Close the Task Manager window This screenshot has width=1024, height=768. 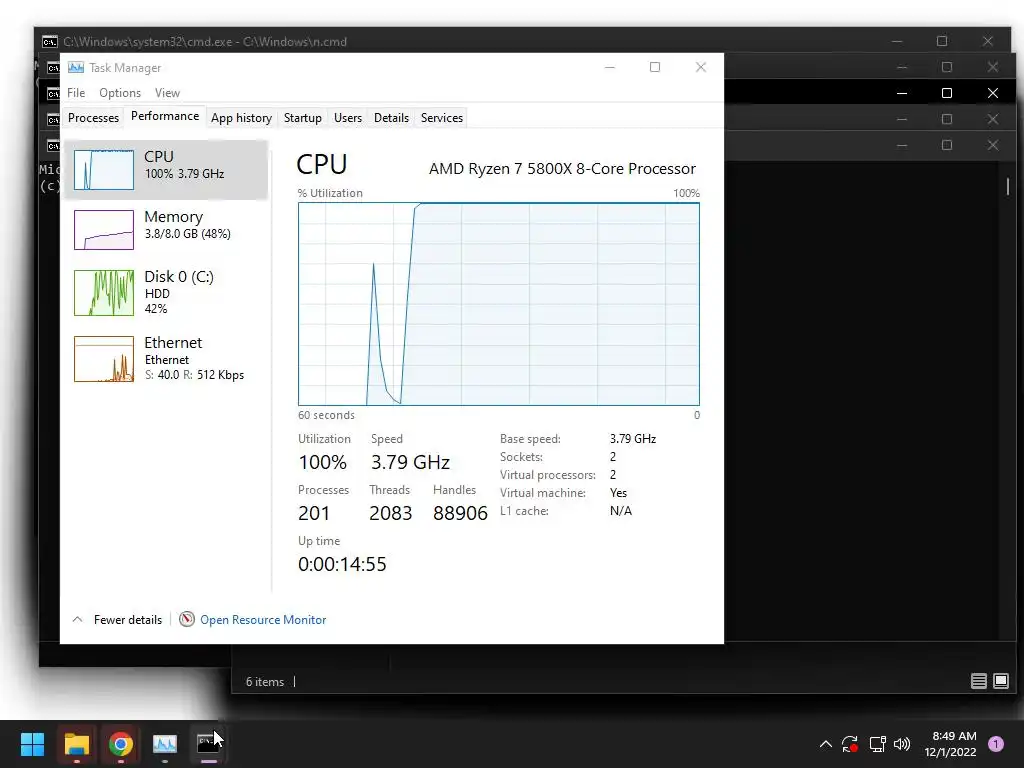point(701,67)
